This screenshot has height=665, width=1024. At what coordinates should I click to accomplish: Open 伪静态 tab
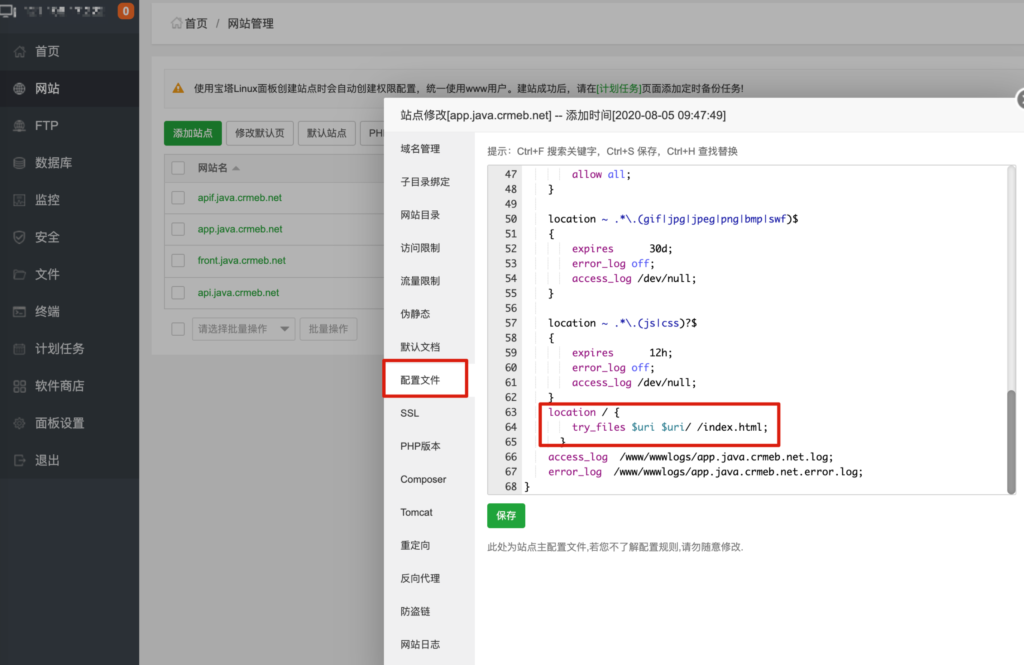point(415,314)
